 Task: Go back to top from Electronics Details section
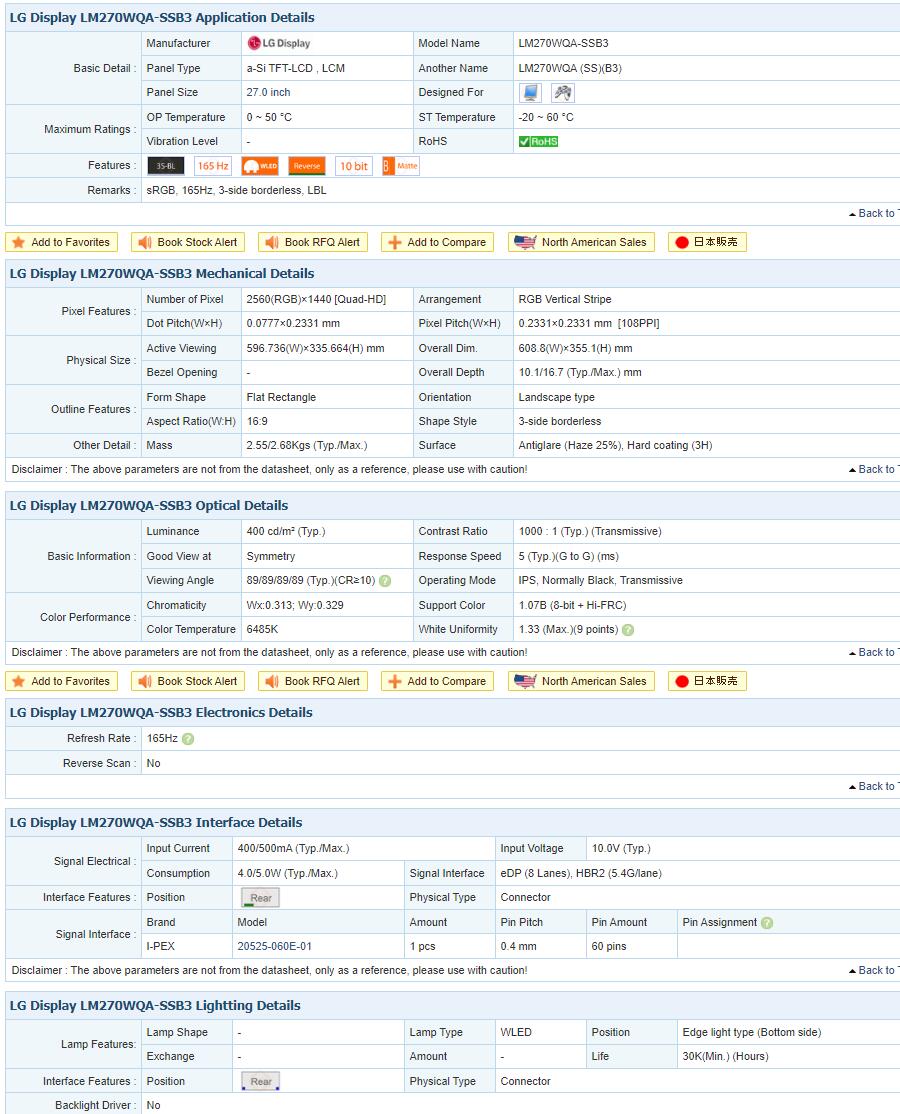874,786
